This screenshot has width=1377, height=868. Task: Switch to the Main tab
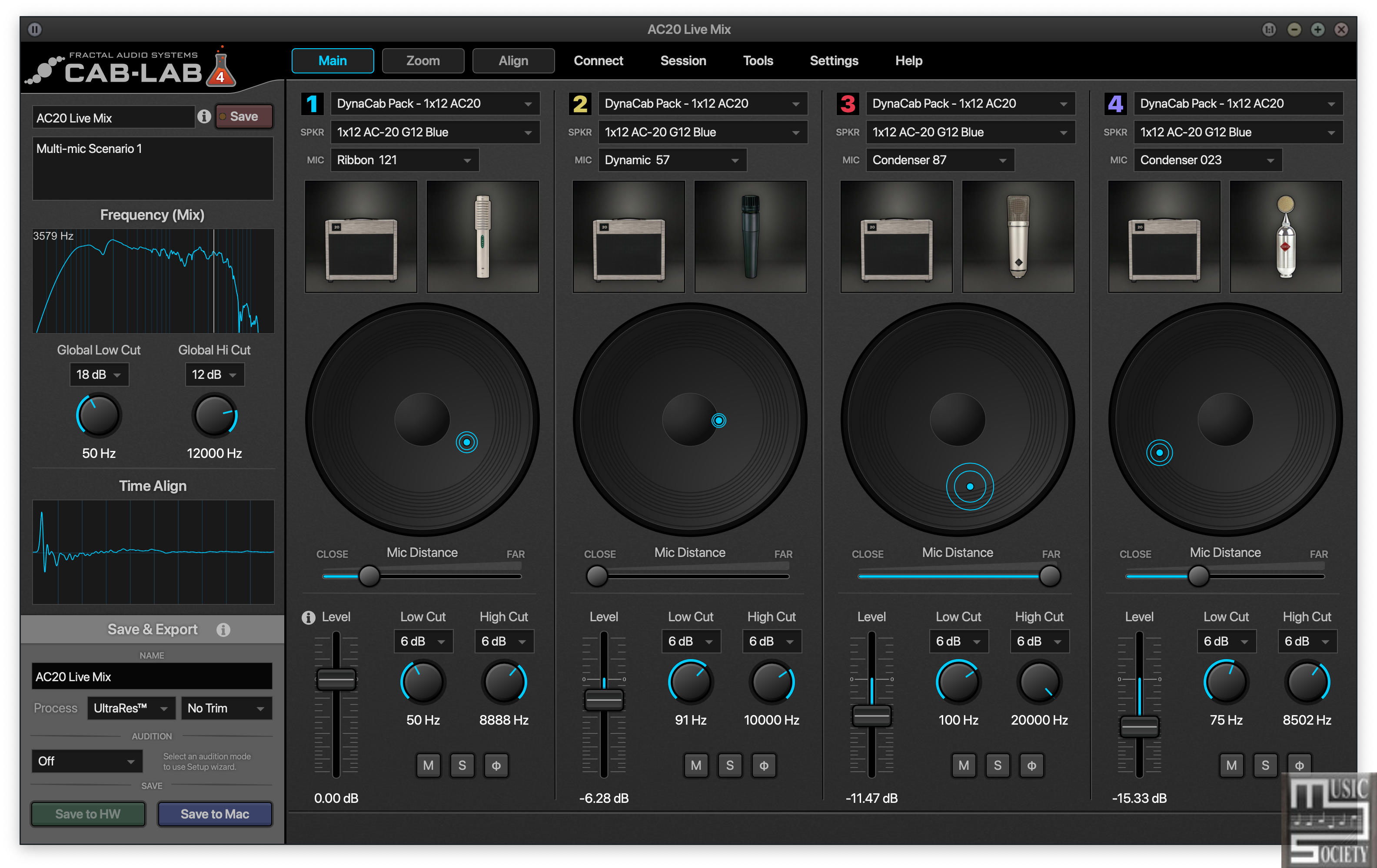(333, 60)
